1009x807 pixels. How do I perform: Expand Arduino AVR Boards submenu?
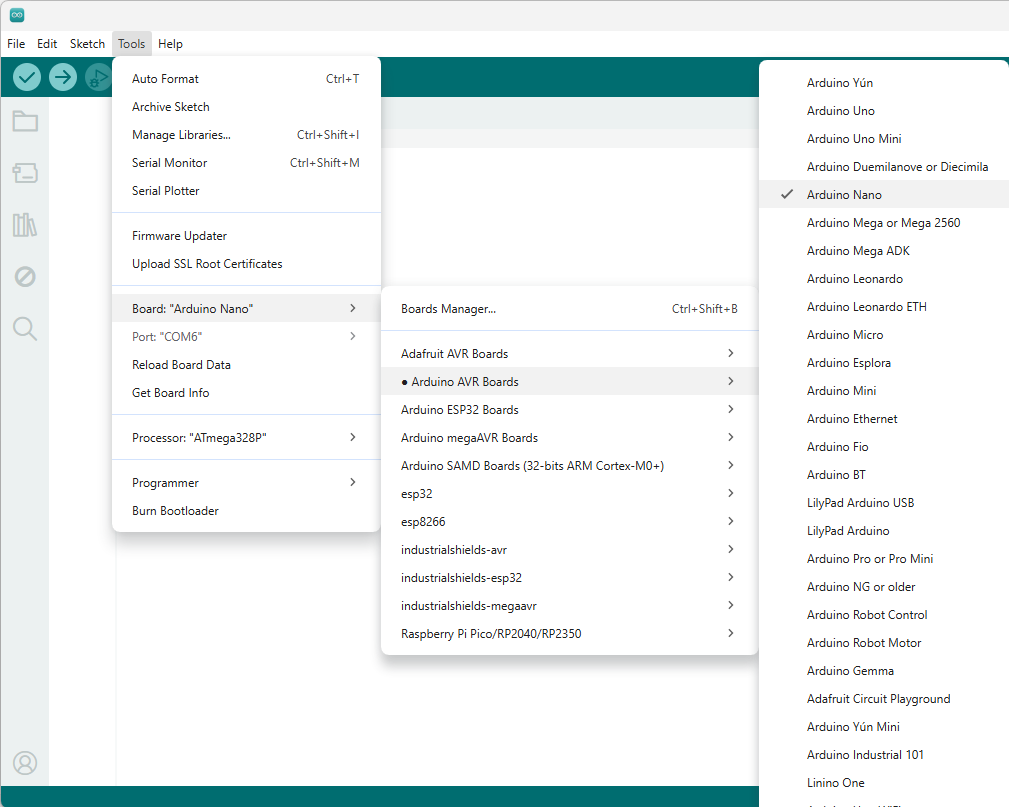(x=569, y=382)
